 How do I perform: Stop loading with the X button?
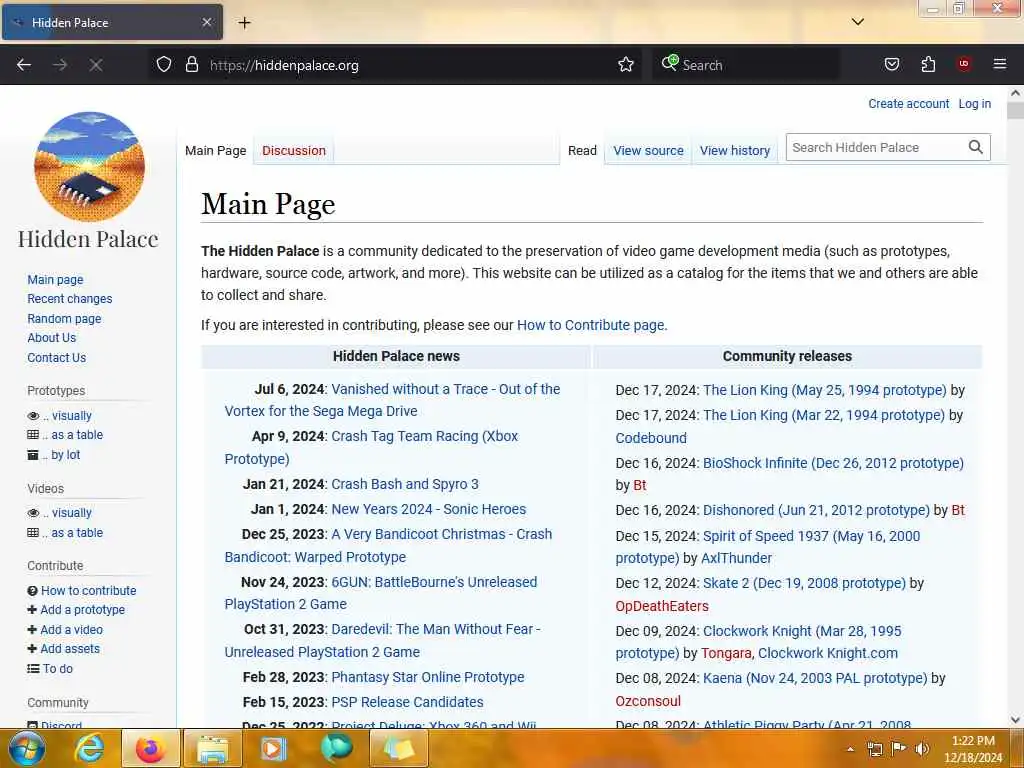[x=96, y=65]
